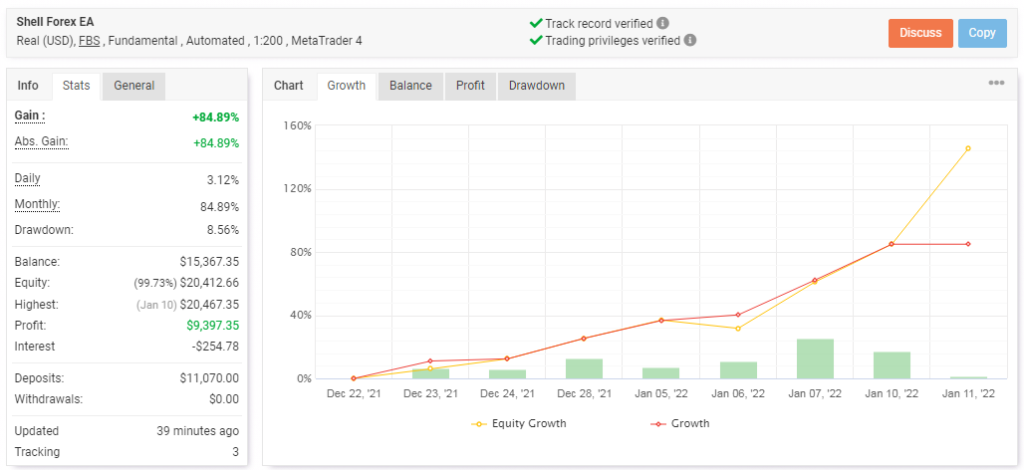Click the Track record verified checkmark
This screenshot has height=470, width=1024.
536,24
